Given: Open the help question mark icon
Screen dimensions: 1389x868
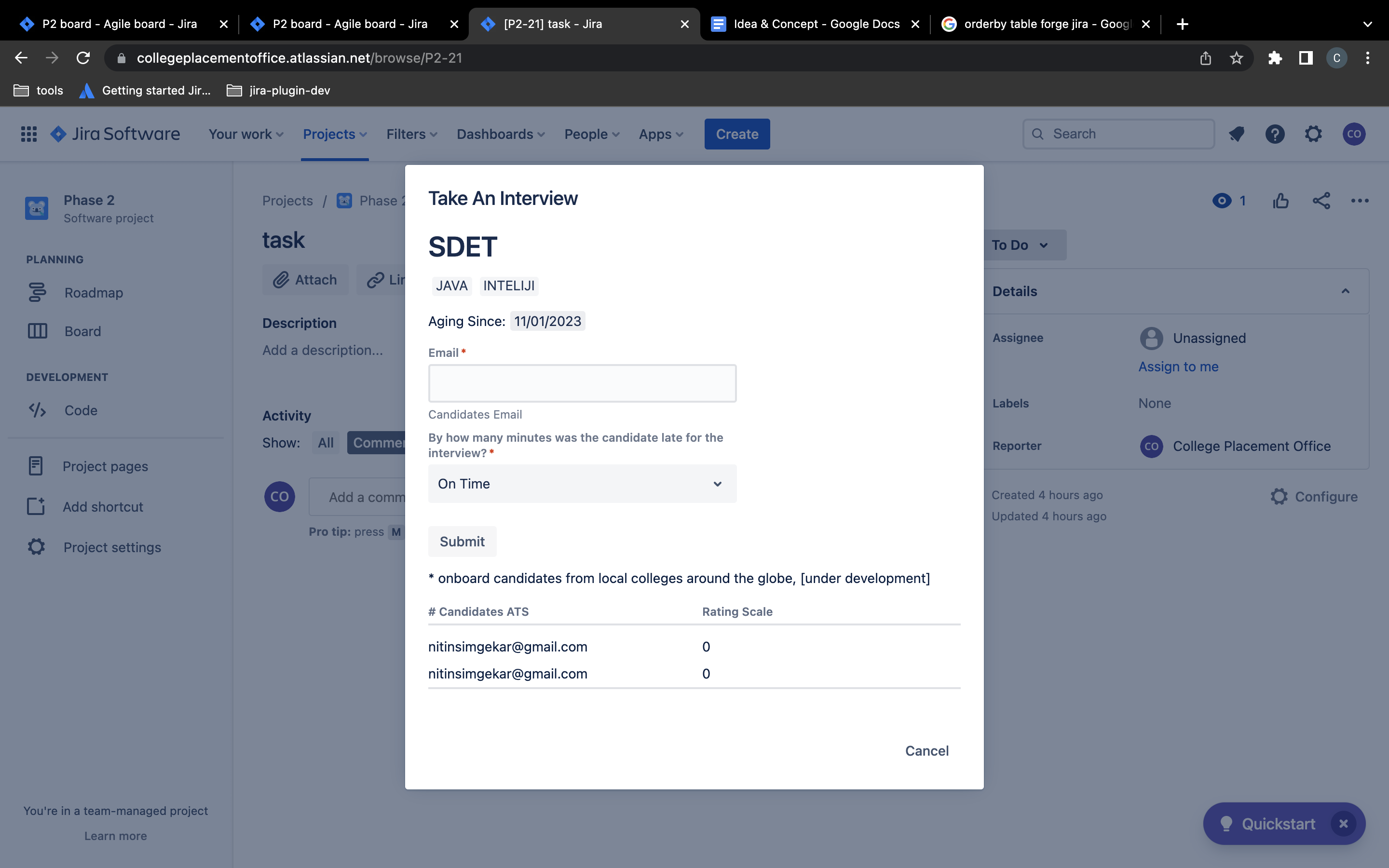Looking at the screenshot, I should [1275, 134].
